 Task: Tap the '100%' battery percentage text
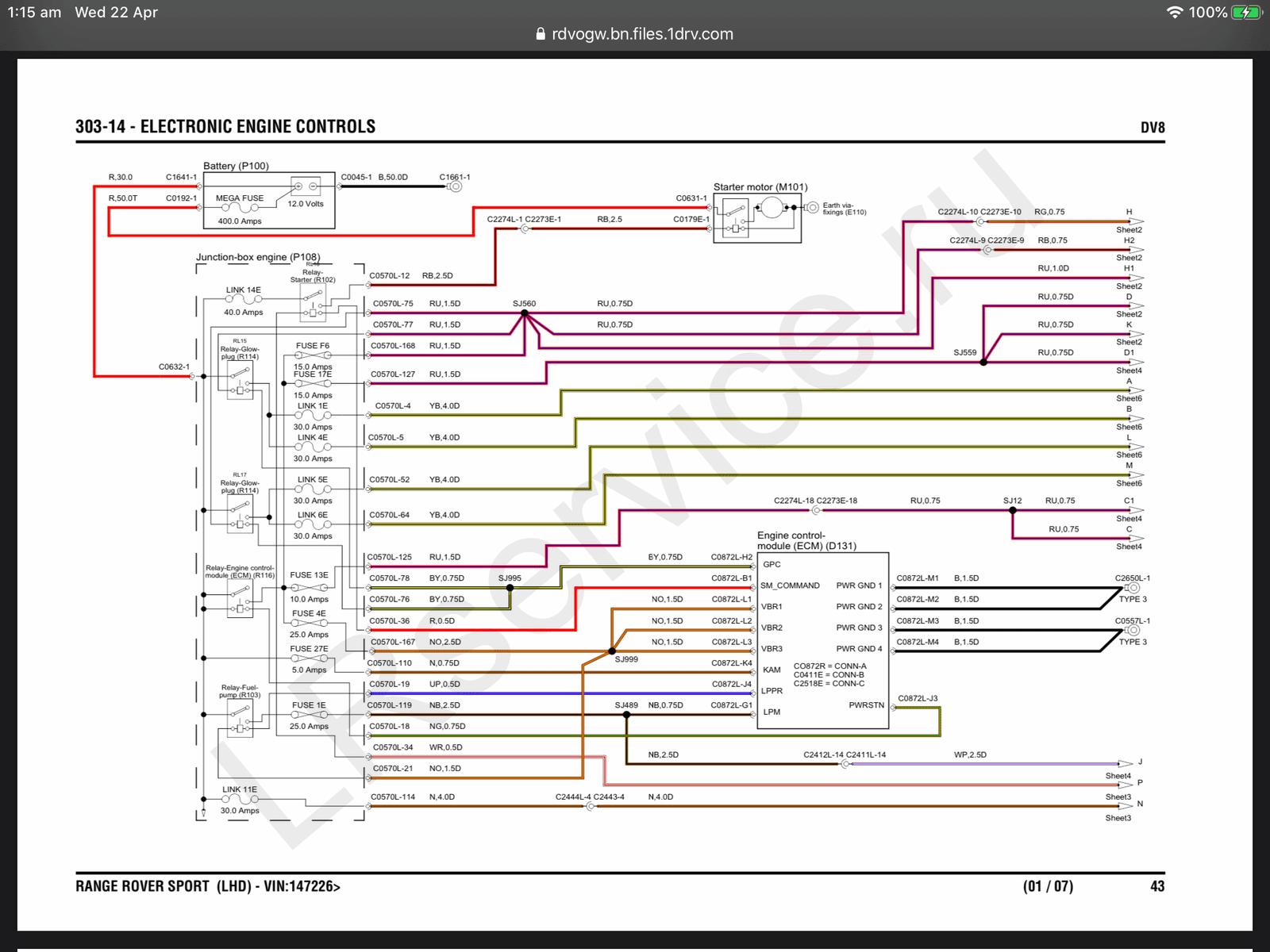click(x=1207, y=12)
